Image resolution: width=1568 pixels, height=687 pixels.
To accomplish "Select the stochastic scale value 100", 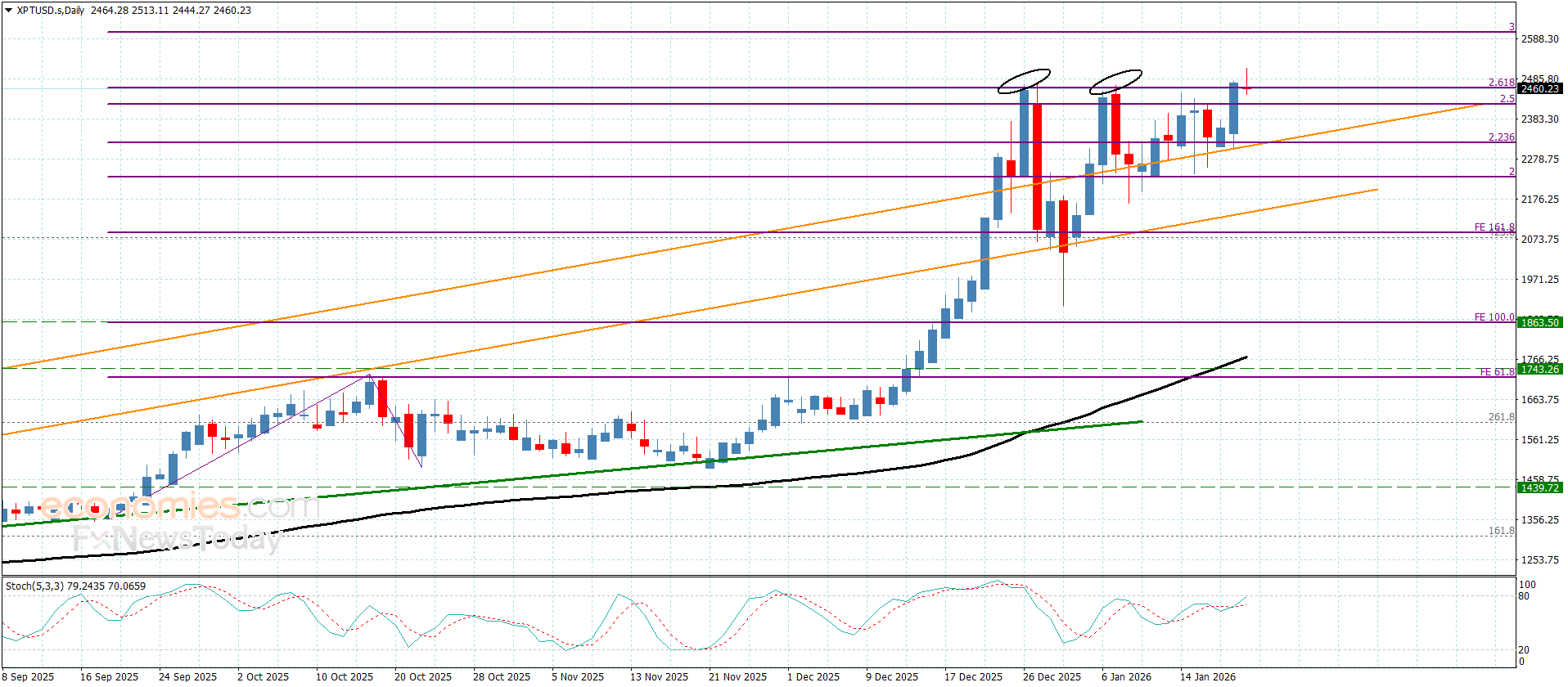I will (x=1527, y=585).
